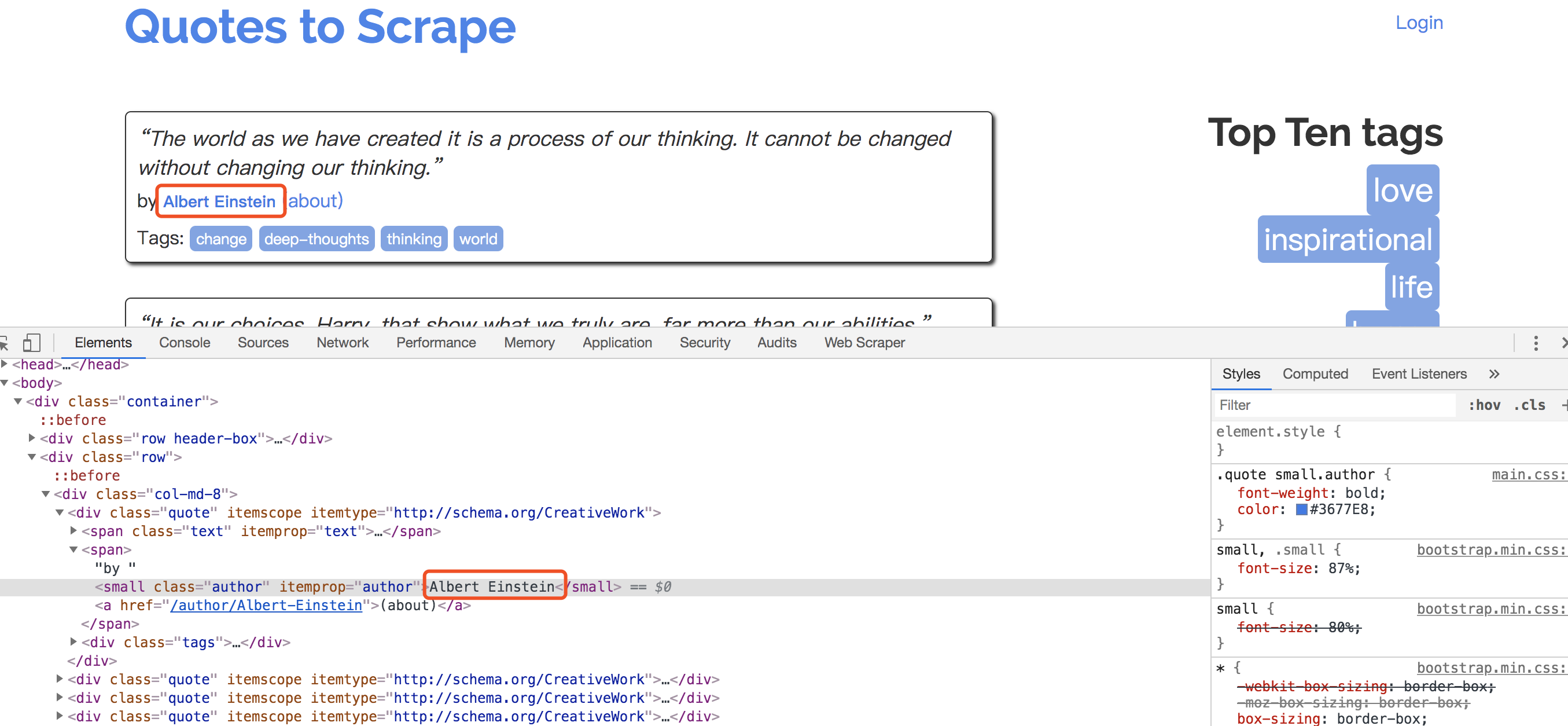Toggle the device toolbar icon

31,342
